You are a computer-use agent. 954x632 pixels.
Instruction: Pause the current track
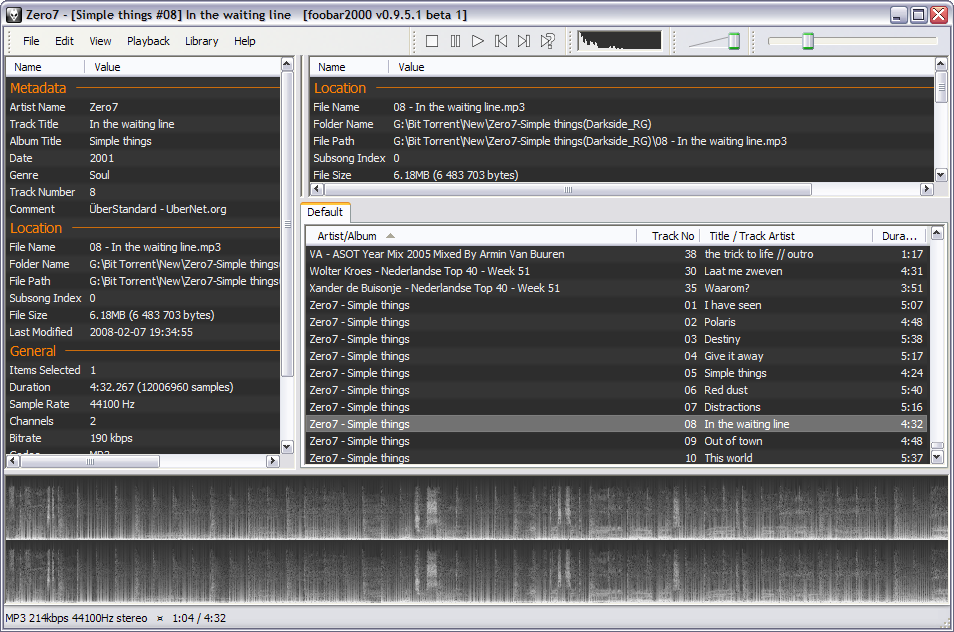[455, 41]
